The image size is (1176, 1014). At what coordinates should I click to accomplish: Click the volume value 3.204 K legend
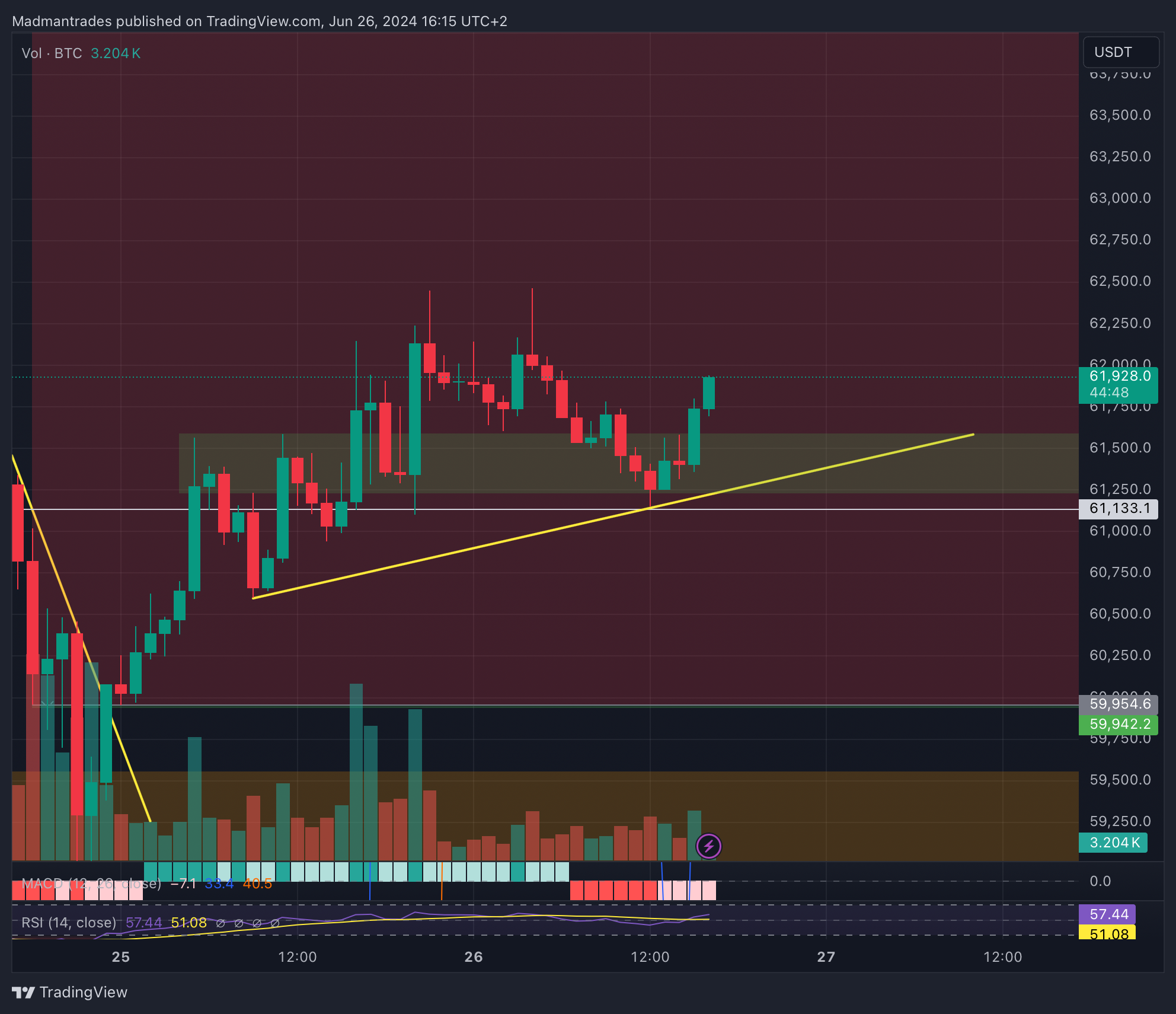[116, 53]
